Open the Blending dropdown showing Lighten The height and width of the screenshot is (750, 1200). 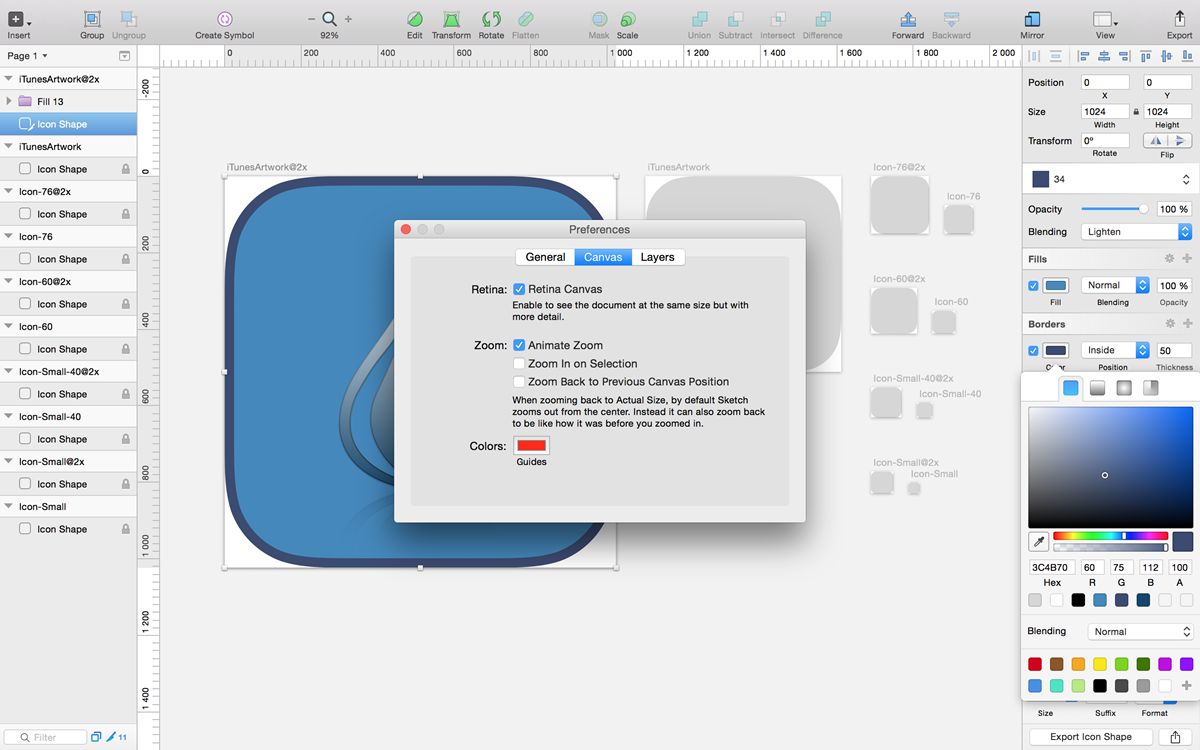(1136, 232)
